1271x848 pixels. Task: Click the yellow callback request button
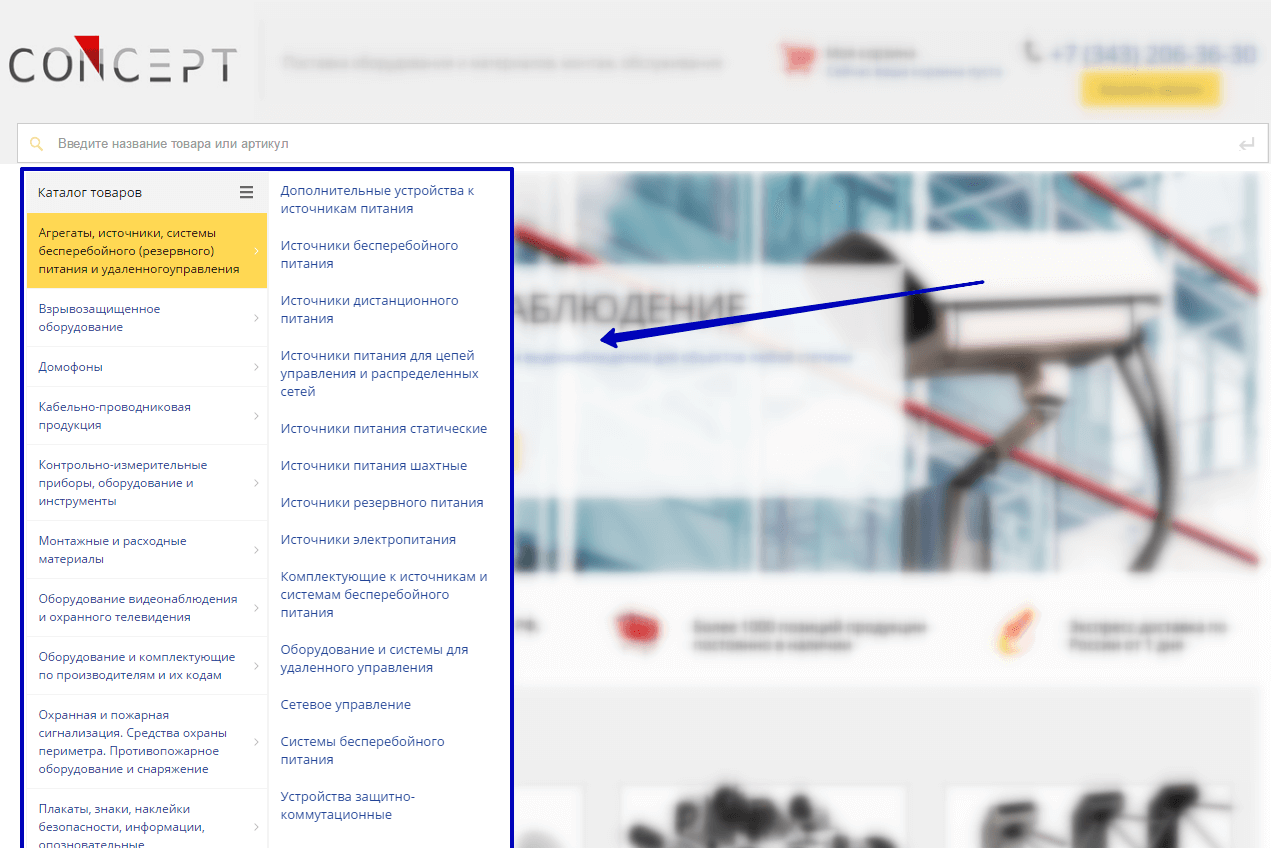click(1149, 90)
